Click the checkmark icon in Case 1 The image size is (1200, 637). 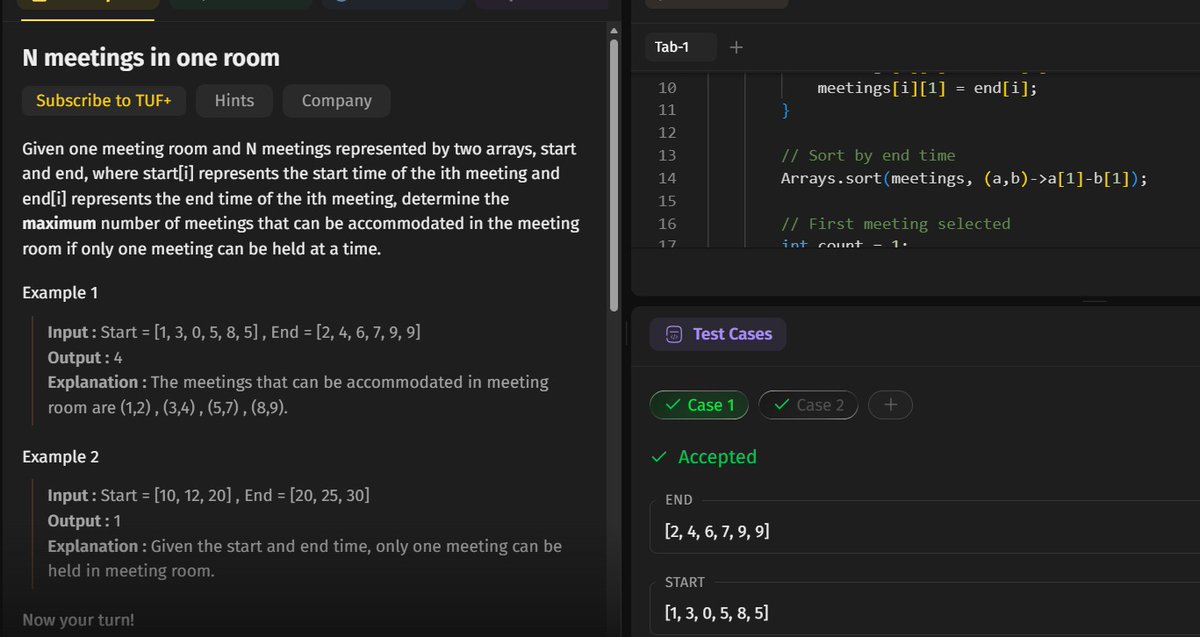pyautogui.click(x=672, y=405)
